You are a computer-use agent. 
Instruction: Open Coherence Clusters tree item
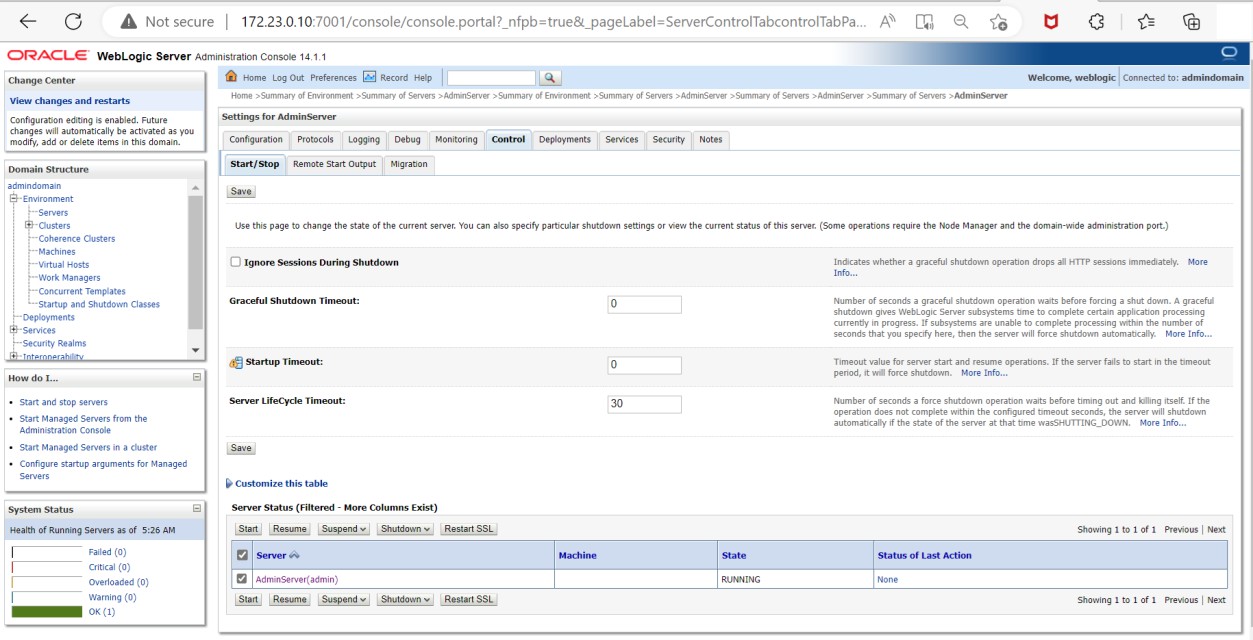click(77, 239)
